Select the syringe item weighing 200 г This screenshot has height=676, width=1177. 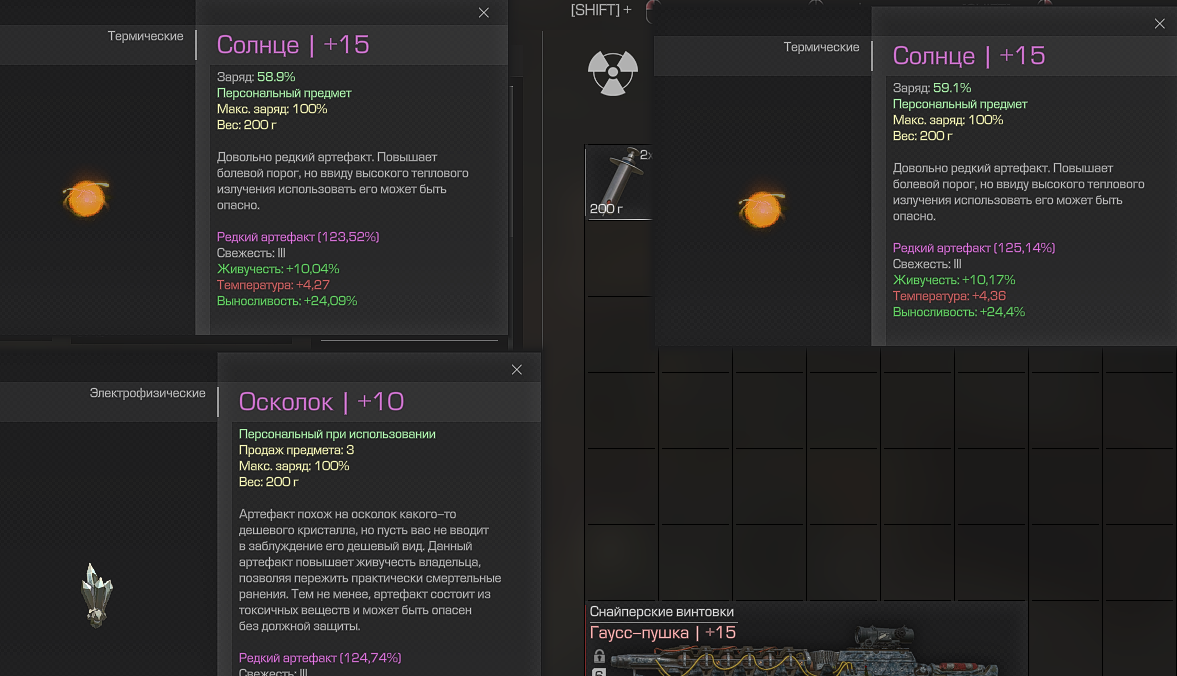(619, 182)
